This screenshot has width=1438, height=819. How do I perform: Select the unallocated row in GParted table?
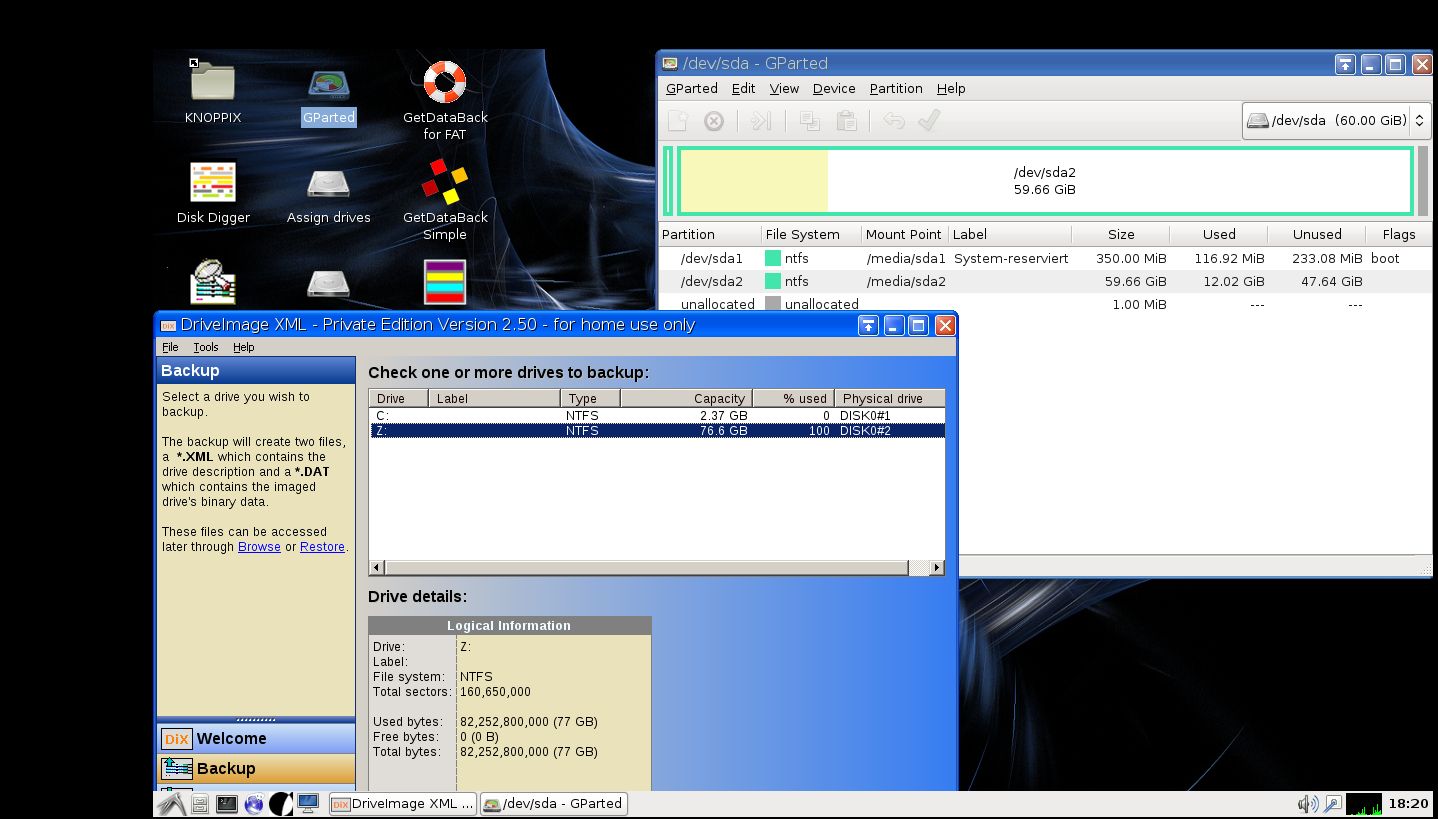1045,304
